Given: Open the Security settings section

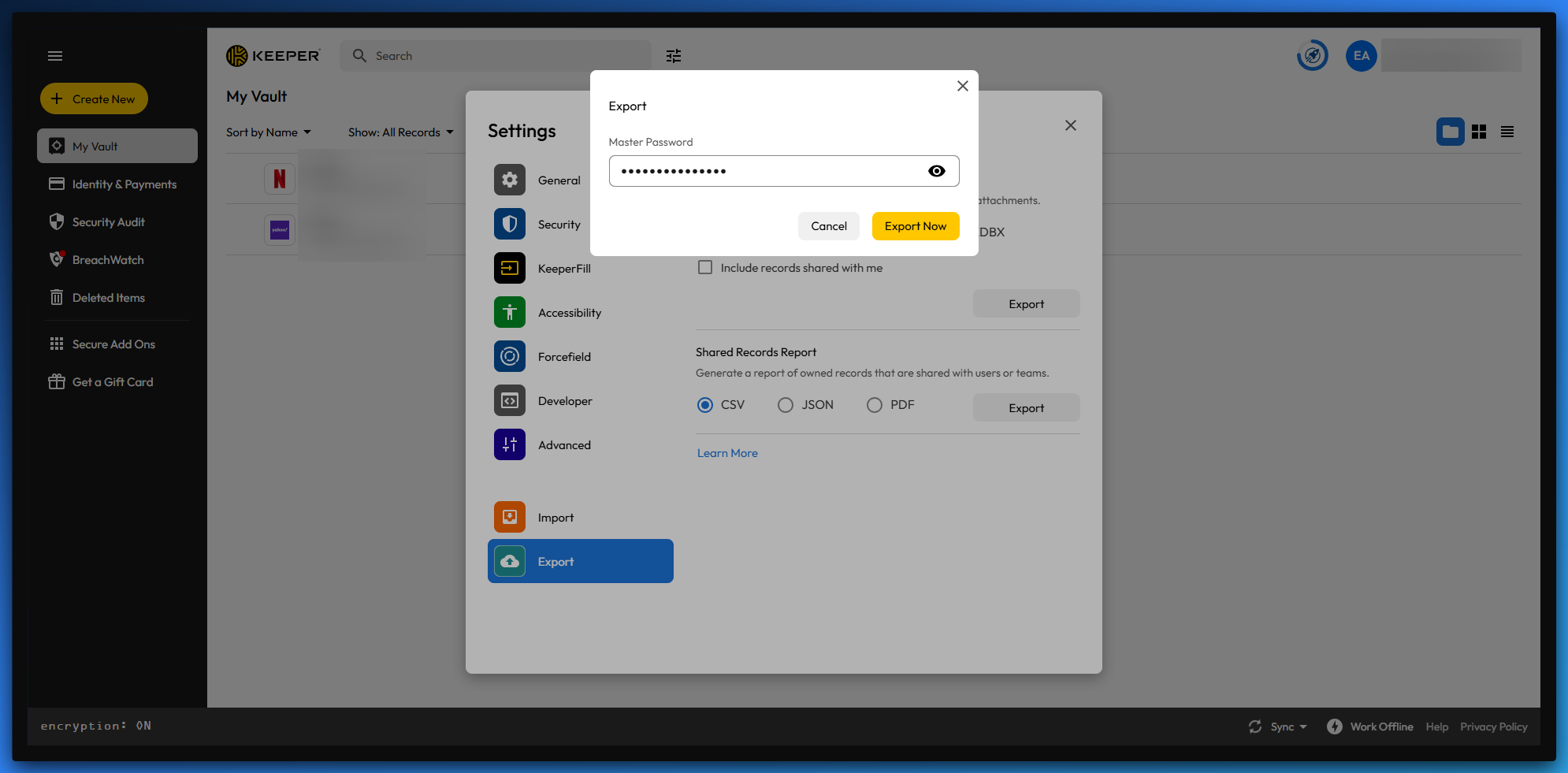Looking at the screenshot, I should pyautogui.click(x=559, y=225).
